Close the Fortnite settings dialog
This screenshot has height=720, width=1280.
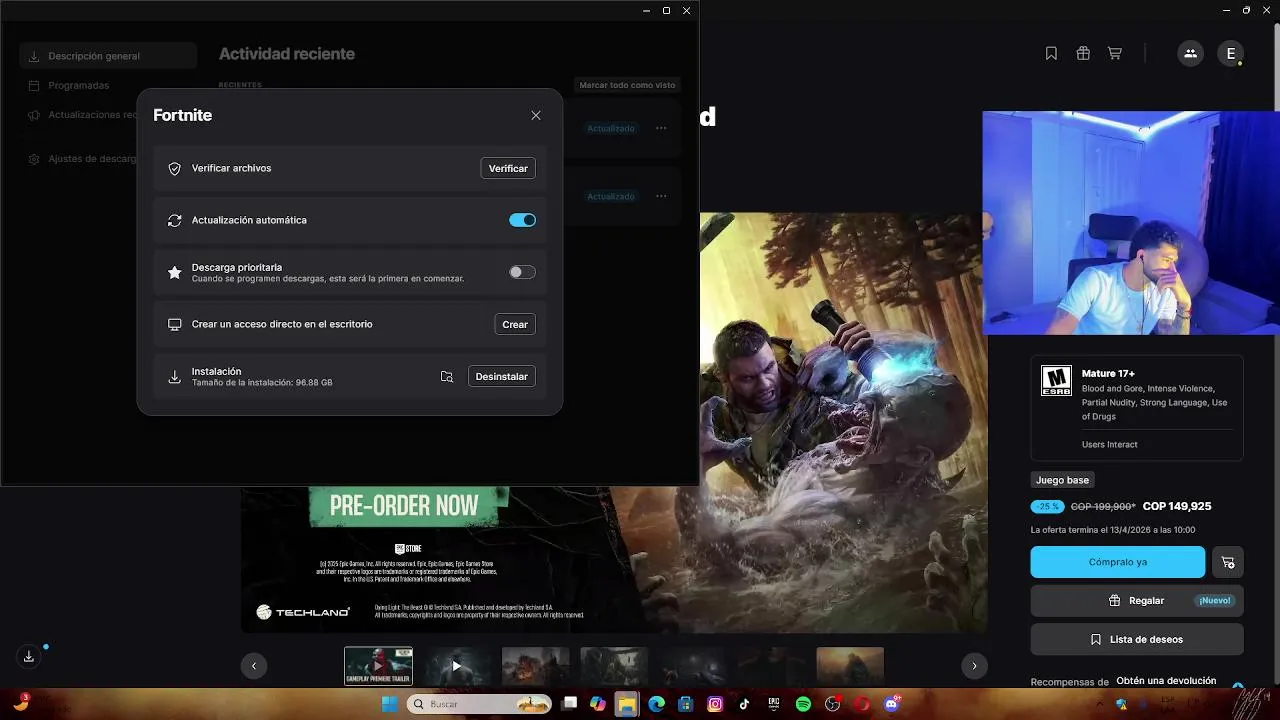point(536,116)
